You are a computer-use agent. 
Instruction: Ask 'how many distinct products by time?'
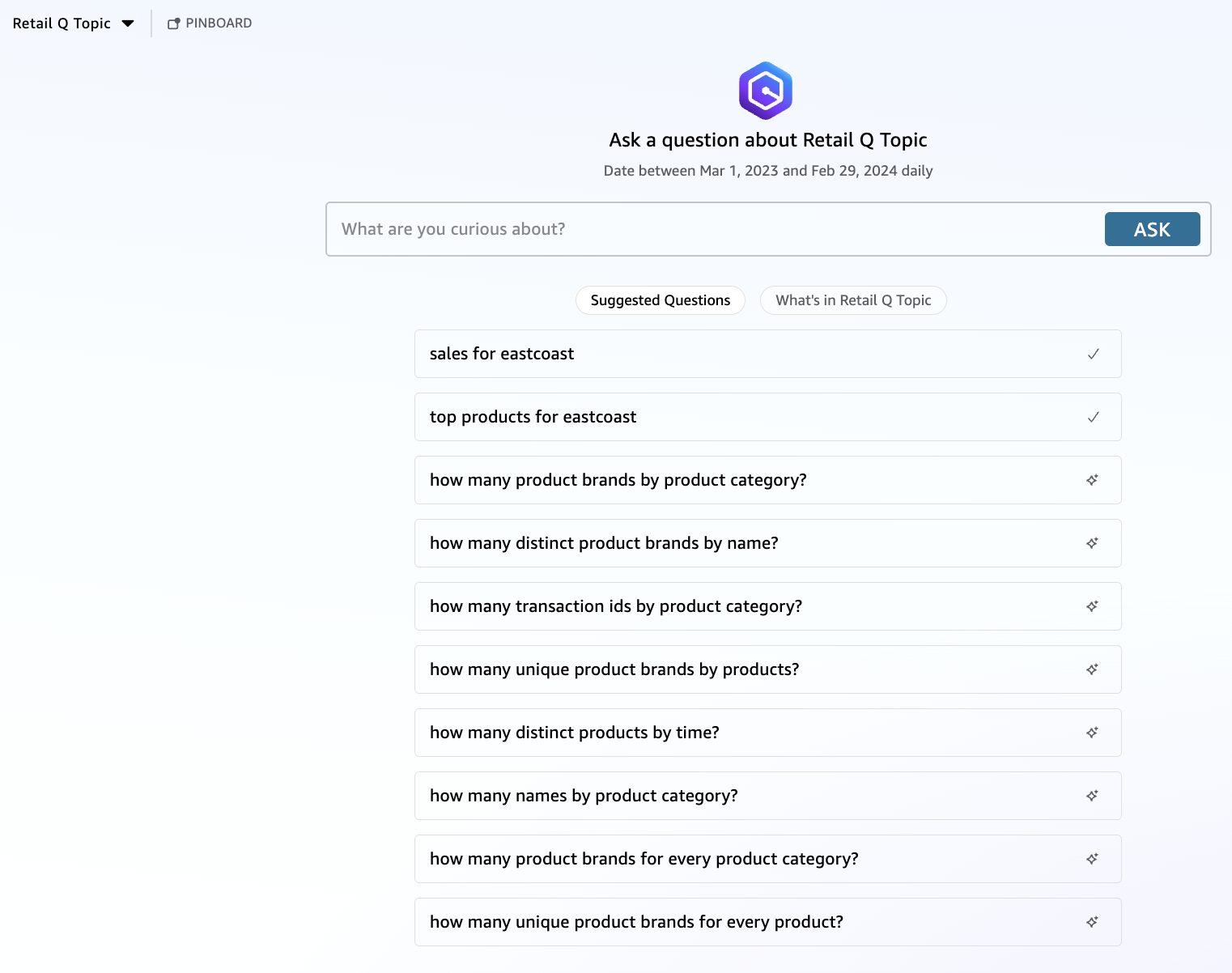coord(768,733)
